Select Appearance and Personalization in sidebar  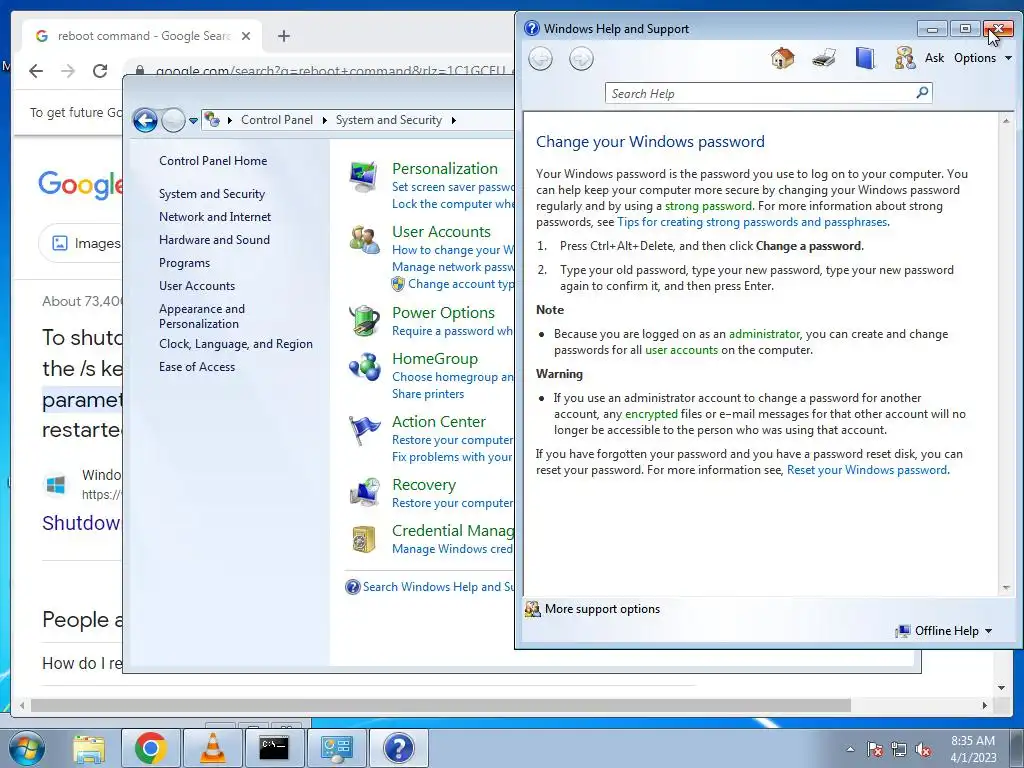pyautogui.click(x=202, y=316)
